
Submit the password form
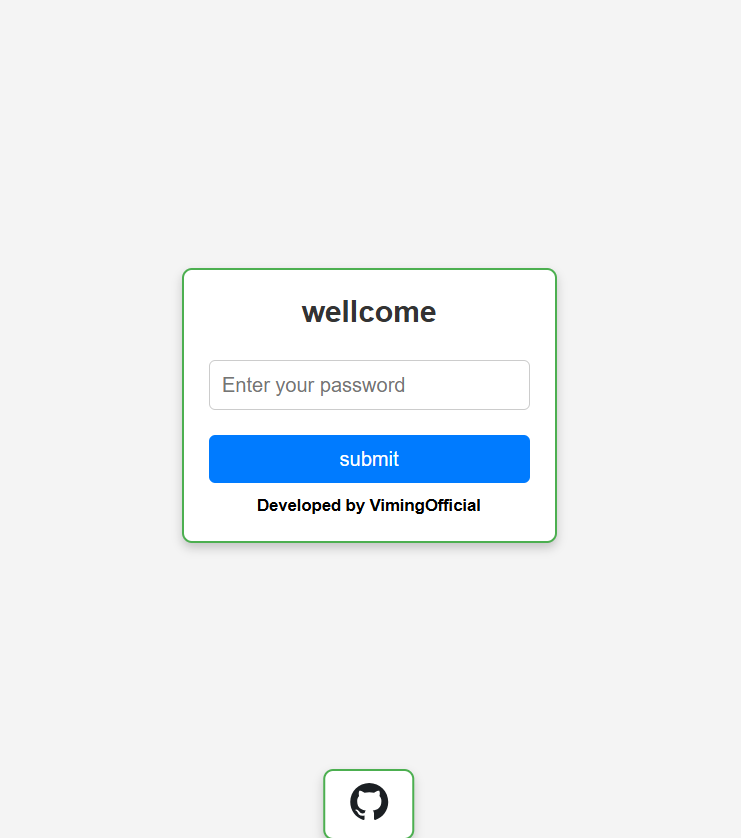[x=369, y=459]
